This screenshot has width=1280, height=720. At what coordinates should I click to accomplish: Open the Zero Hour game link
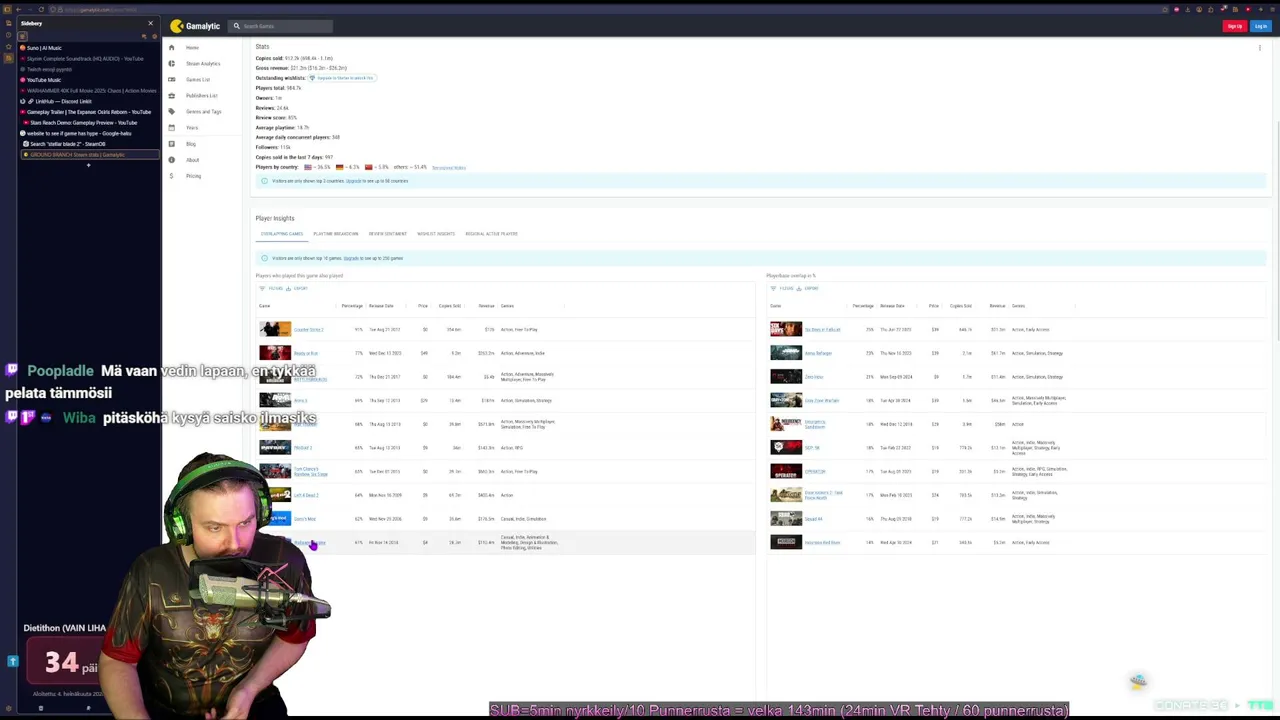(x=814, y=377)
